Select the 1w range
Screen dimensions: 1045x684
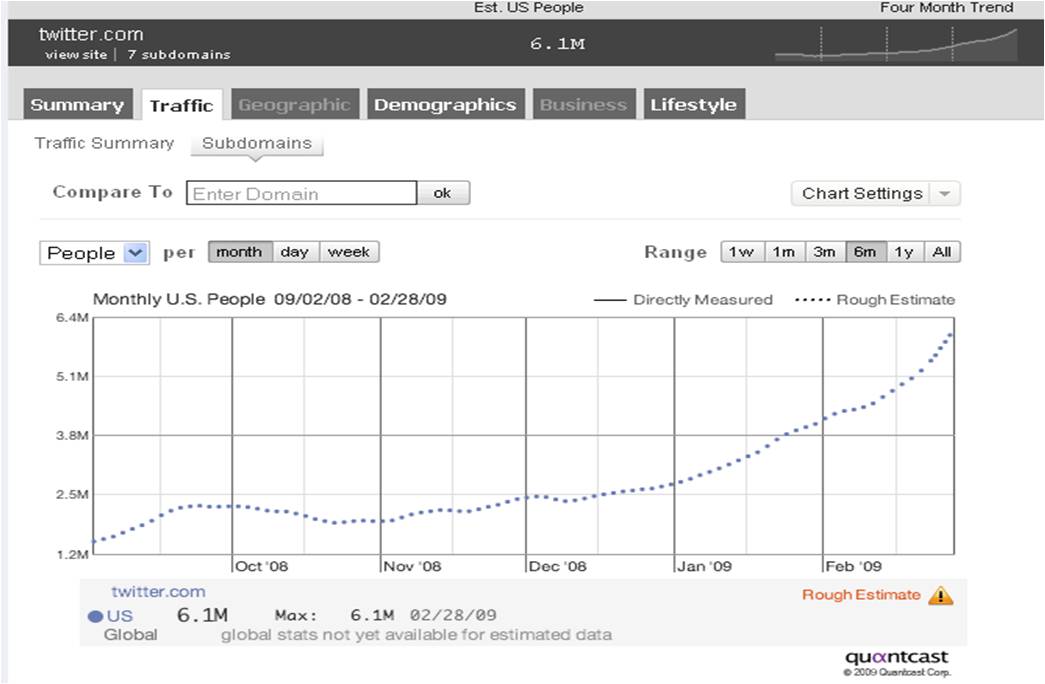[x=742, y=252]
